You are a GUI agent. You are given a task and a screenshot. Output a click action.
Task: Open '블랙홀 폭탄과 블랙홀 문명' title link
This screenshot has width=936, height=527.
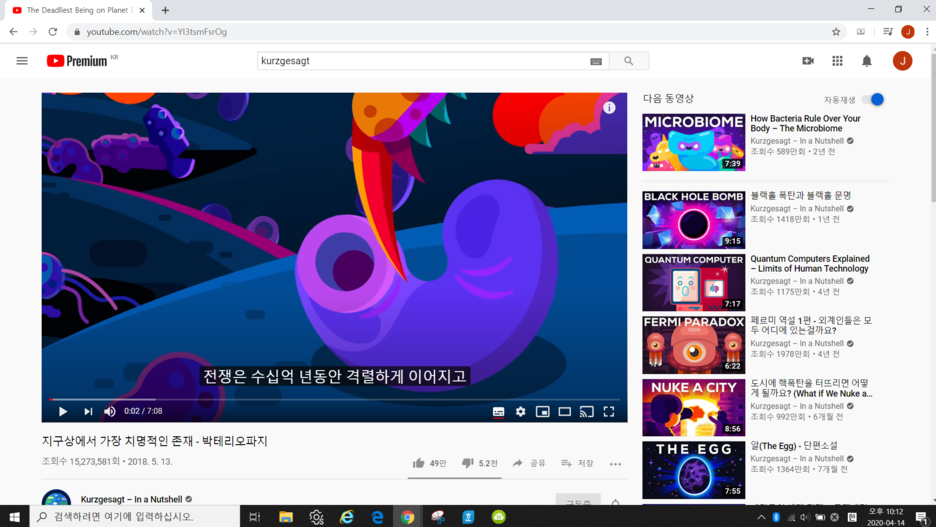point(800,196)
